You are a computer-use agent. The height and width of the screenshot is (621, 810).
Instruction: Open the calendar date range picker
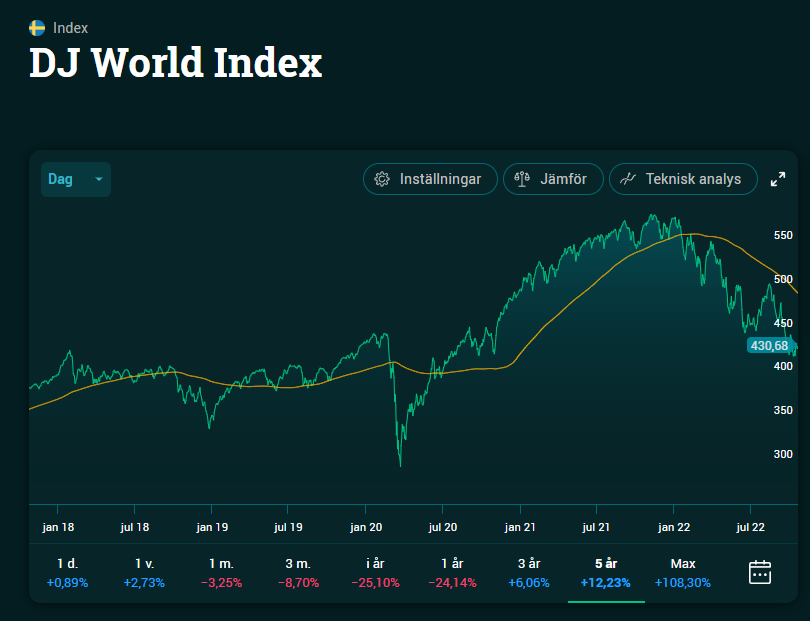click(x=760, y=572)
